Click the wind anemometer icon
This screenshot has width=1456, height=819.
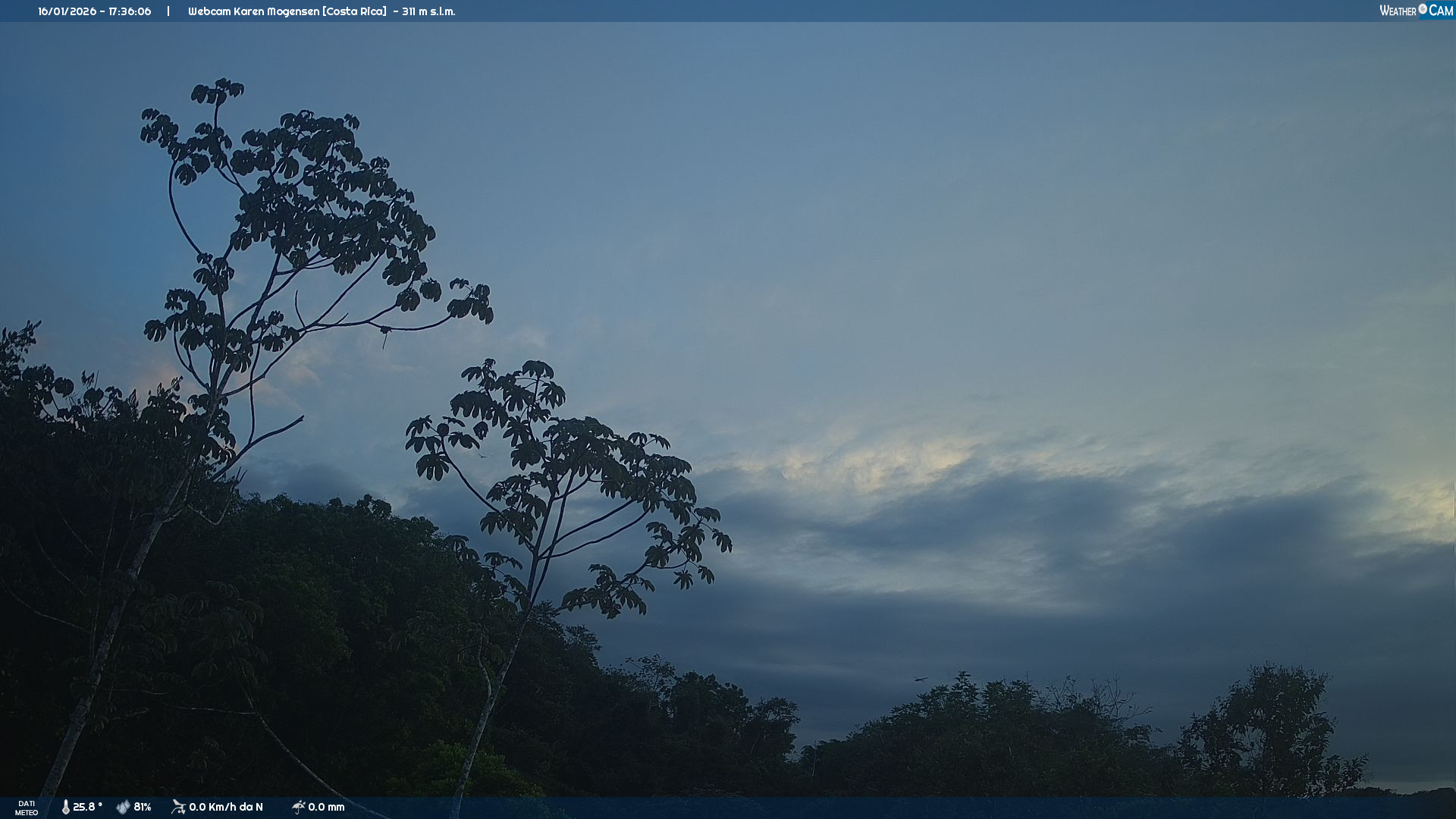point(178,807)
